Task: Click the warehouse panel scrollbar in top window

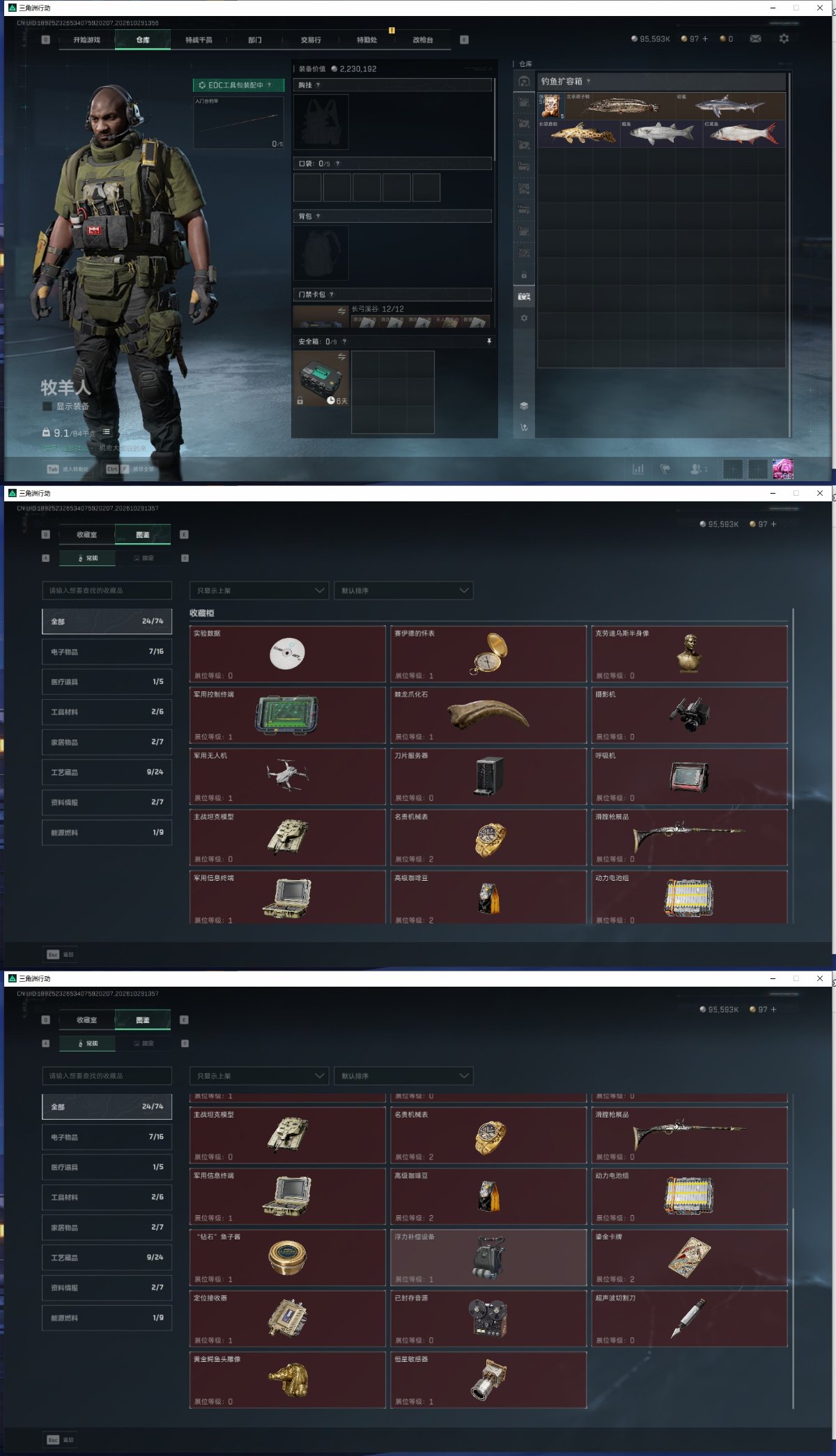Action: pyautogui.click(x=789, y=255)
